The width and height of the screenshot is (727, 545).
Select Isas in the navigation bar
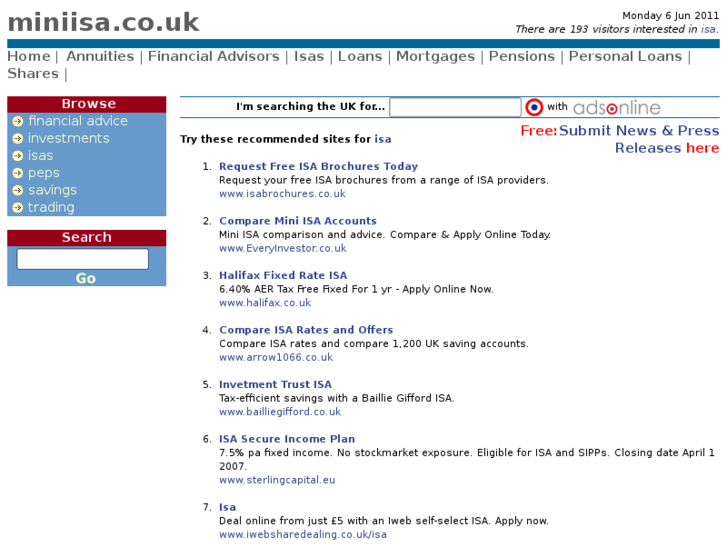click(x=309, y=56)
